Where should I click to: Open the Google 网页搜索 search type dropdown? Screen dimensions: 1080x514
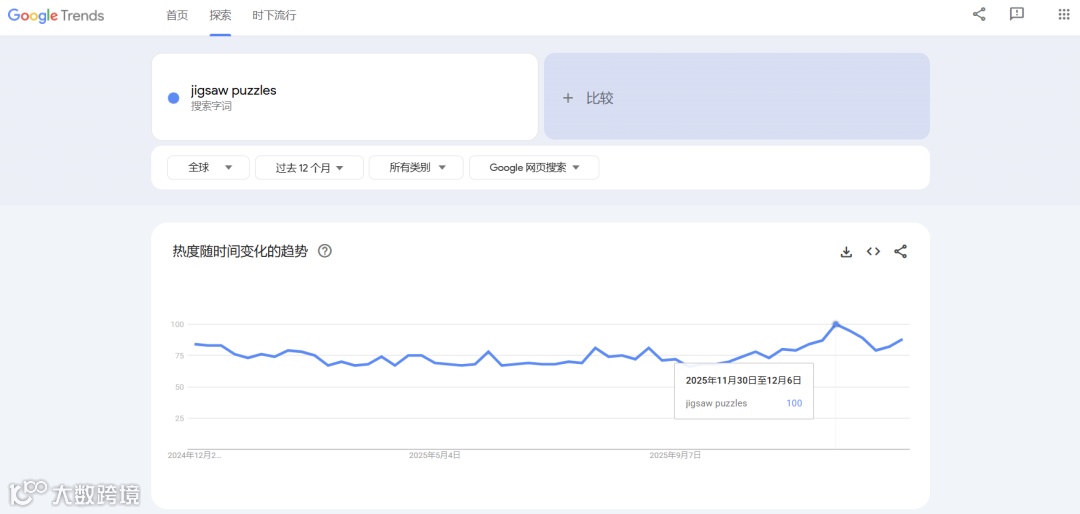[x=534, y=167]
